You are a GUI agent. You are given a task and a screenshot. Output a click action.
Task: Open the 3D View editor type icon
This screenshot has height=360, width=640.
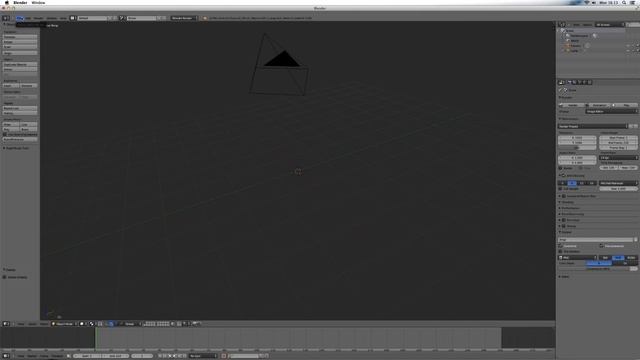(x=5, y=324)
